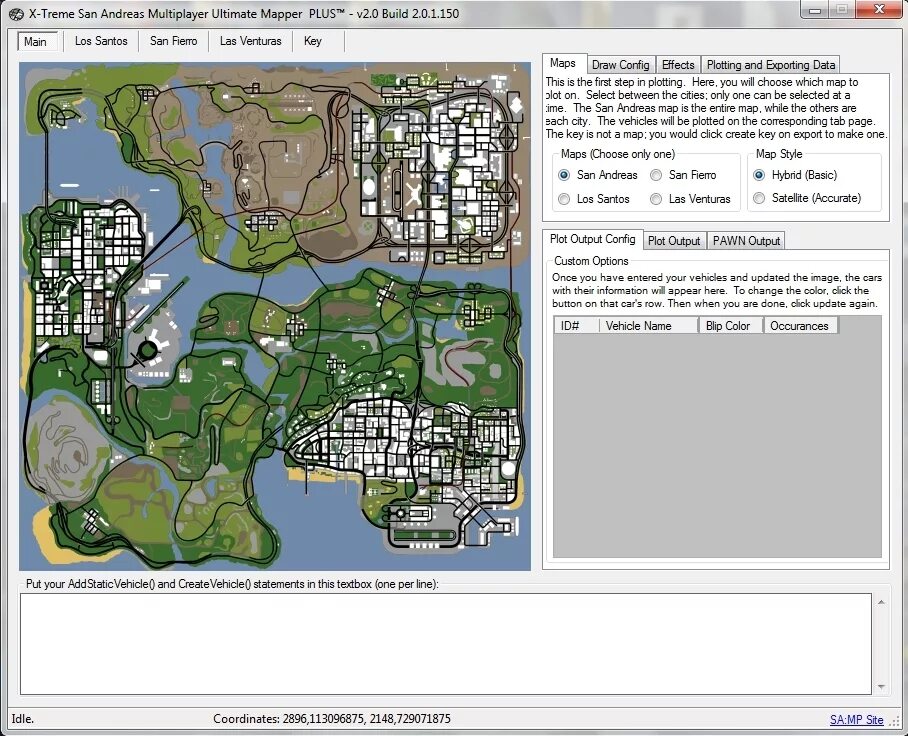Viewport: 908px width, 736px height.
Task: Click the Idle status text
Action: click(23, 719)
